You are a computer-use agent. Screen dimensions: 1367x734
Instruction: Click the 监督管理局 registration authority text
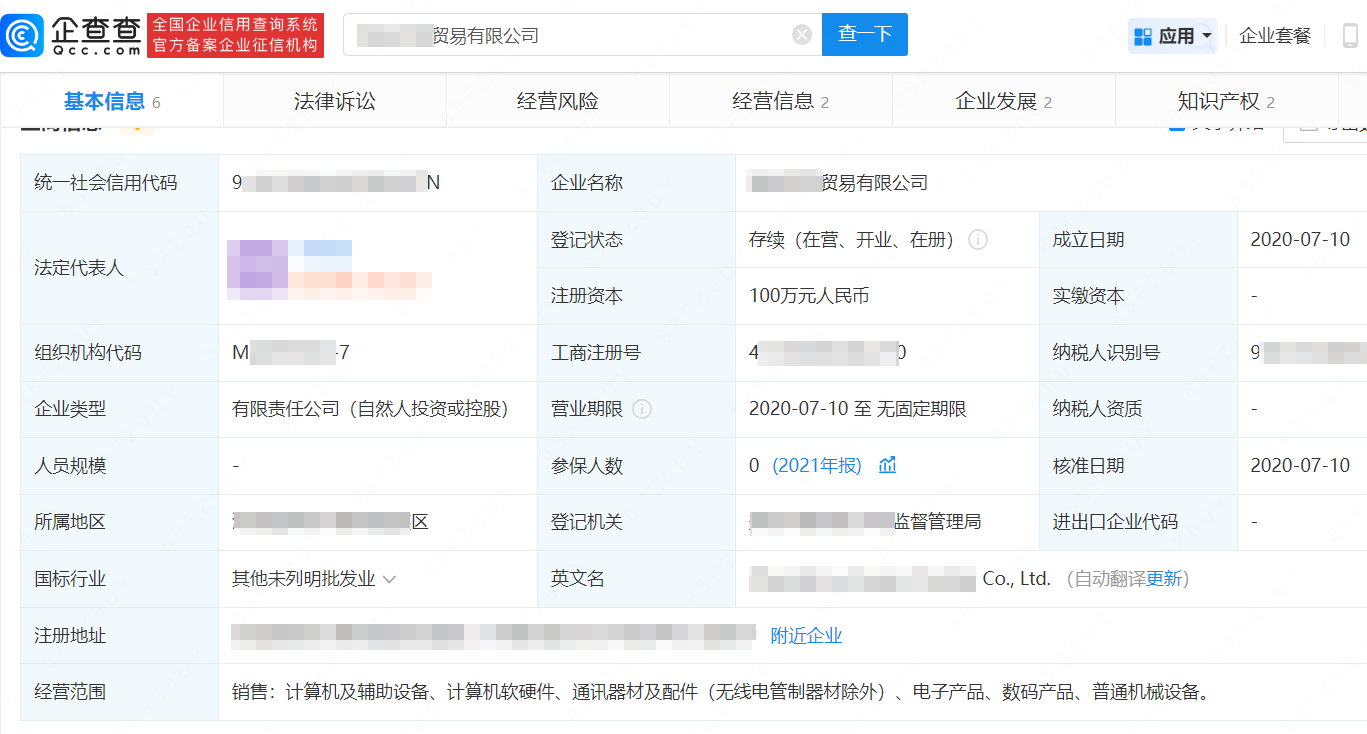click(x=938, y=522)
